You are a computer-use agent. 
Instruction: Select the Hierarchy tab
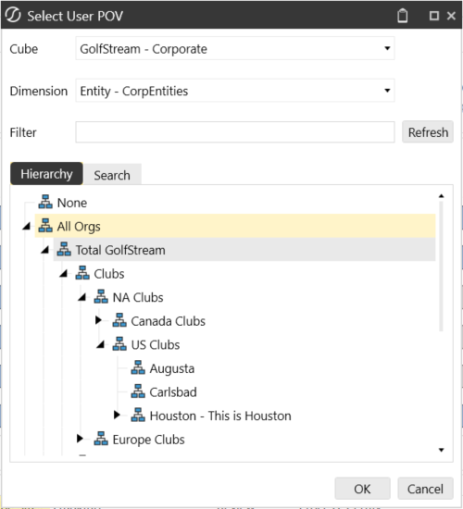point(47,174)
